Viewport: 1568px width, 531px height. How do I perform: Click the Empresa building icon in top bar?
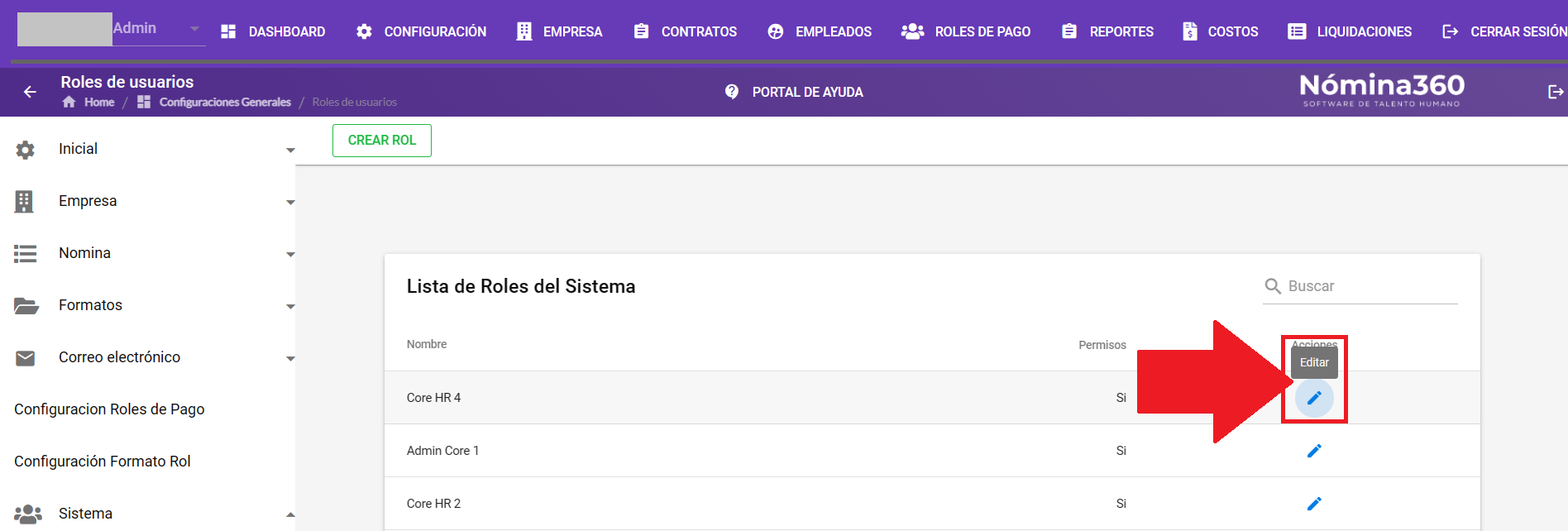[x=524, y=31]
